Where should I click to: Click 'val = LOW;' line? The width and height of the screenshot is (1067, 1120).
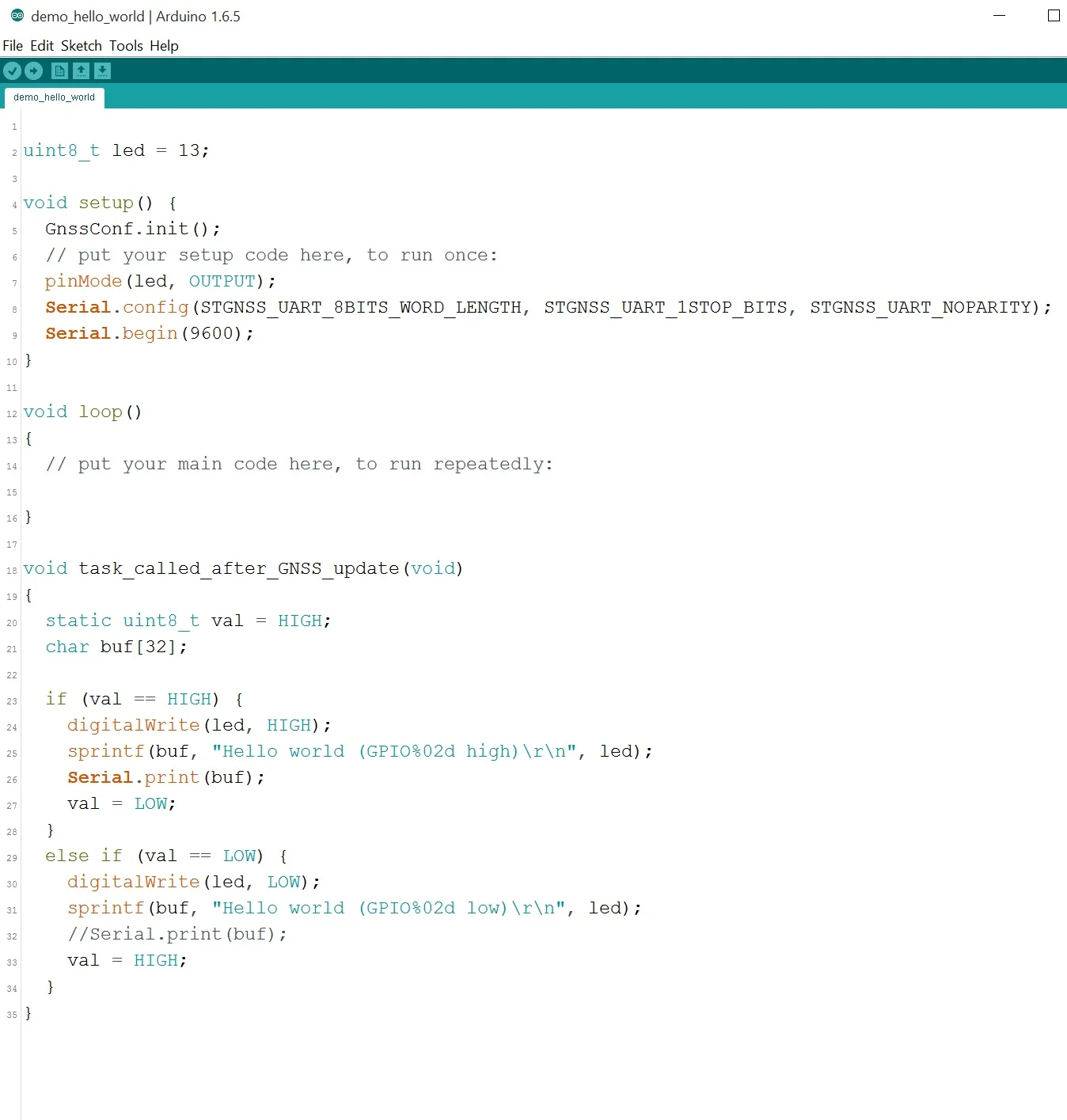(122, 803)
